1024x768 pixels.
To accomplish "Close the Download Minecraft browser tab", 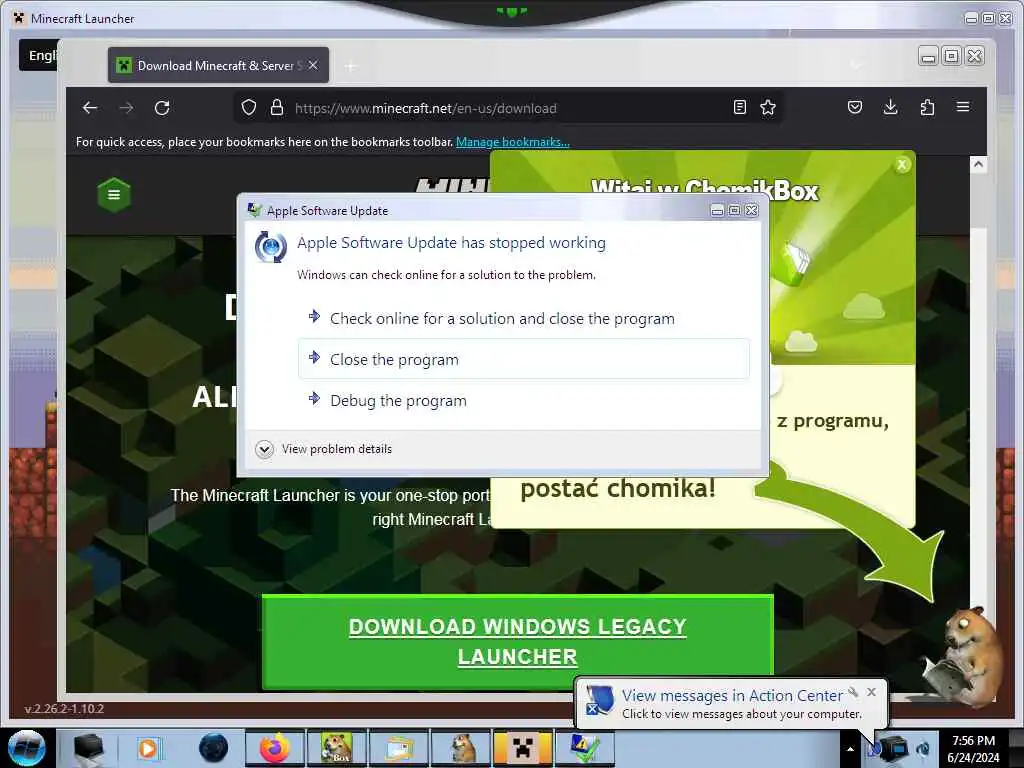I will pyautogui.click(x=313, y=65).
